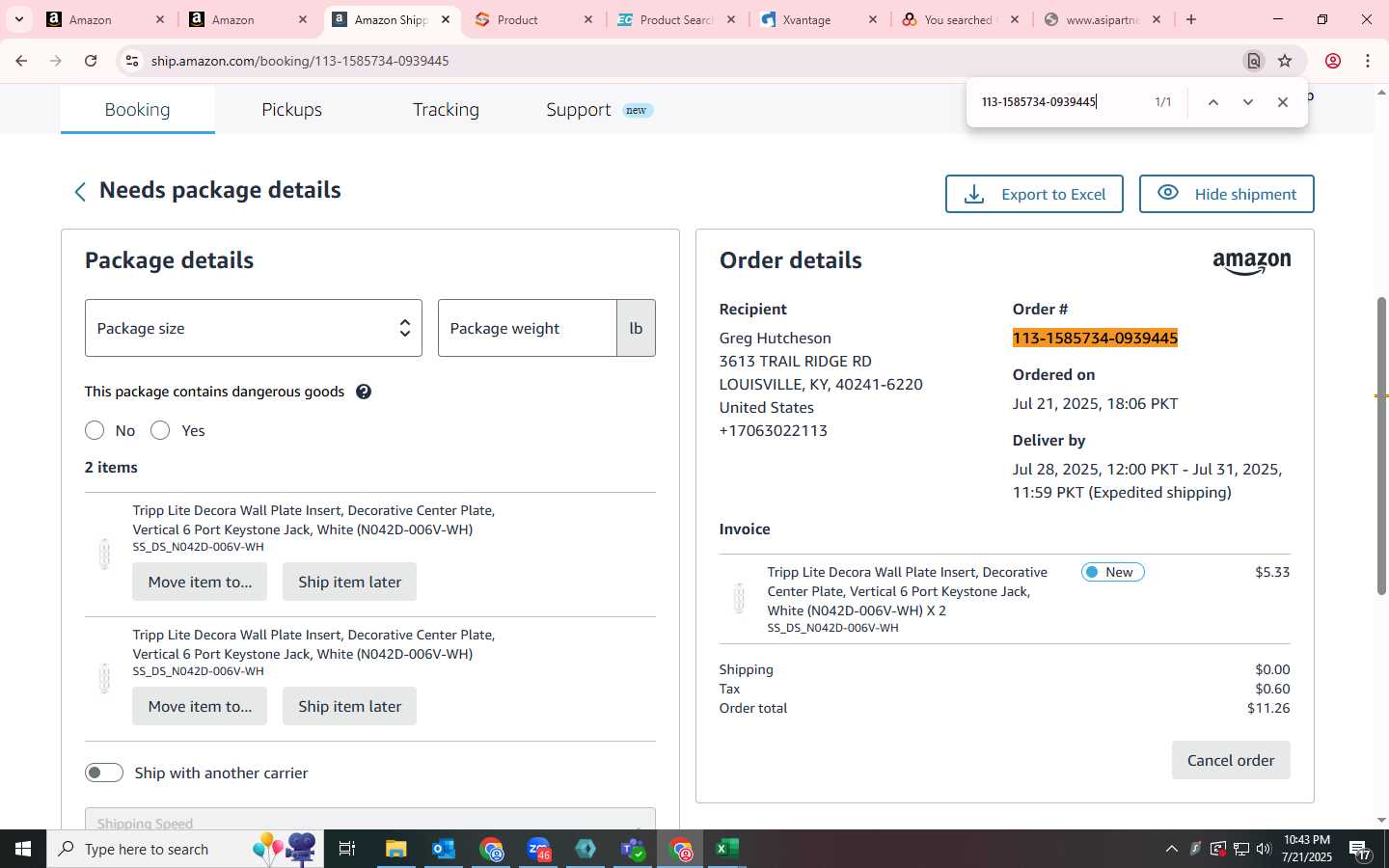The image size is (1389, 868).
Task: Close the find bar
Action: pos(1283,102)
